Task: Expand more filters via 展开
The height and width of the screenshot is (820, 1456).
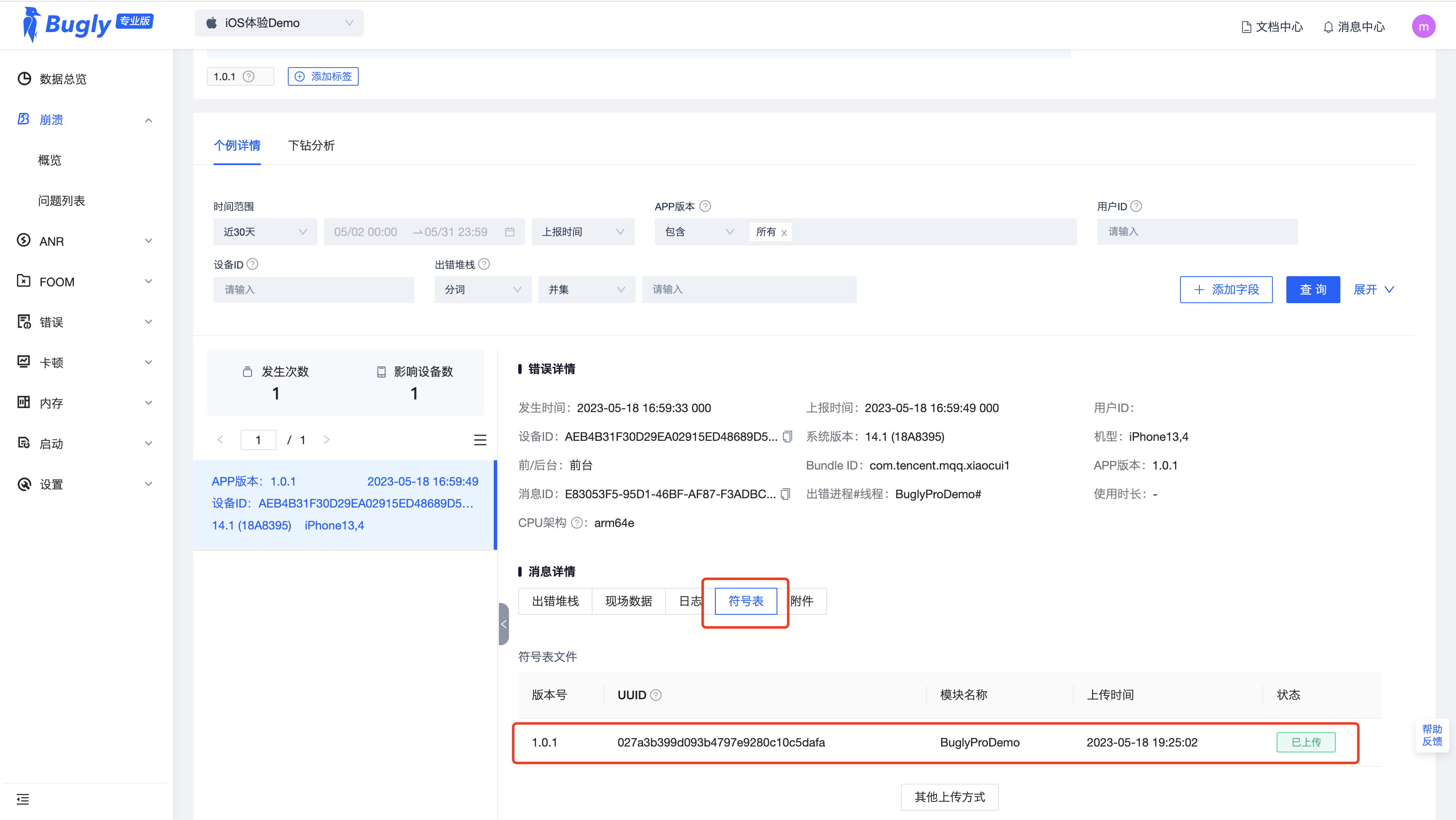Action: tap(1374, 290)
